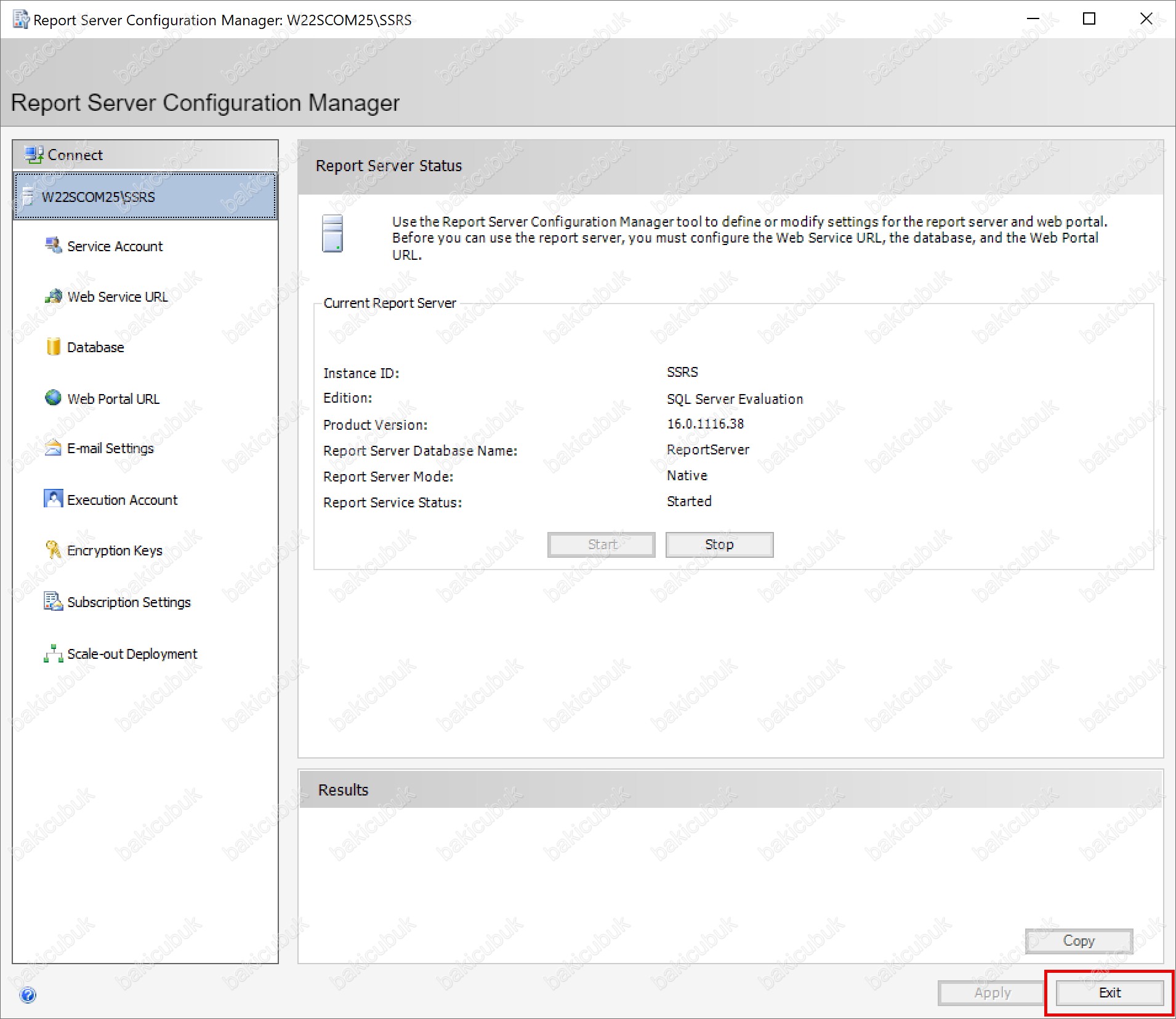Click the Connect icon in sidebar

coord(34,155)
